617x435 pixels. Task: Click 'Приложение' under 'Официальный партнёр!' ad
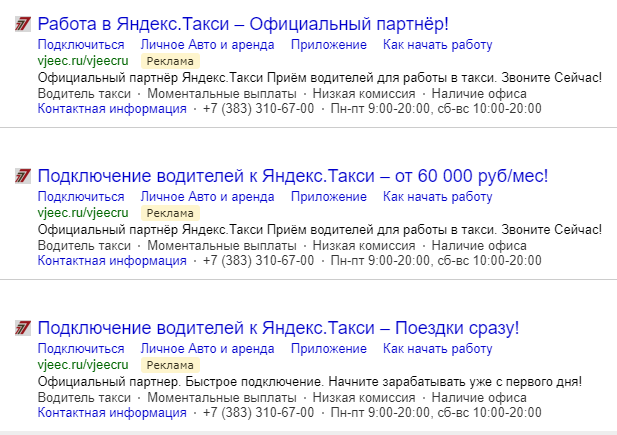pos(329,44)
